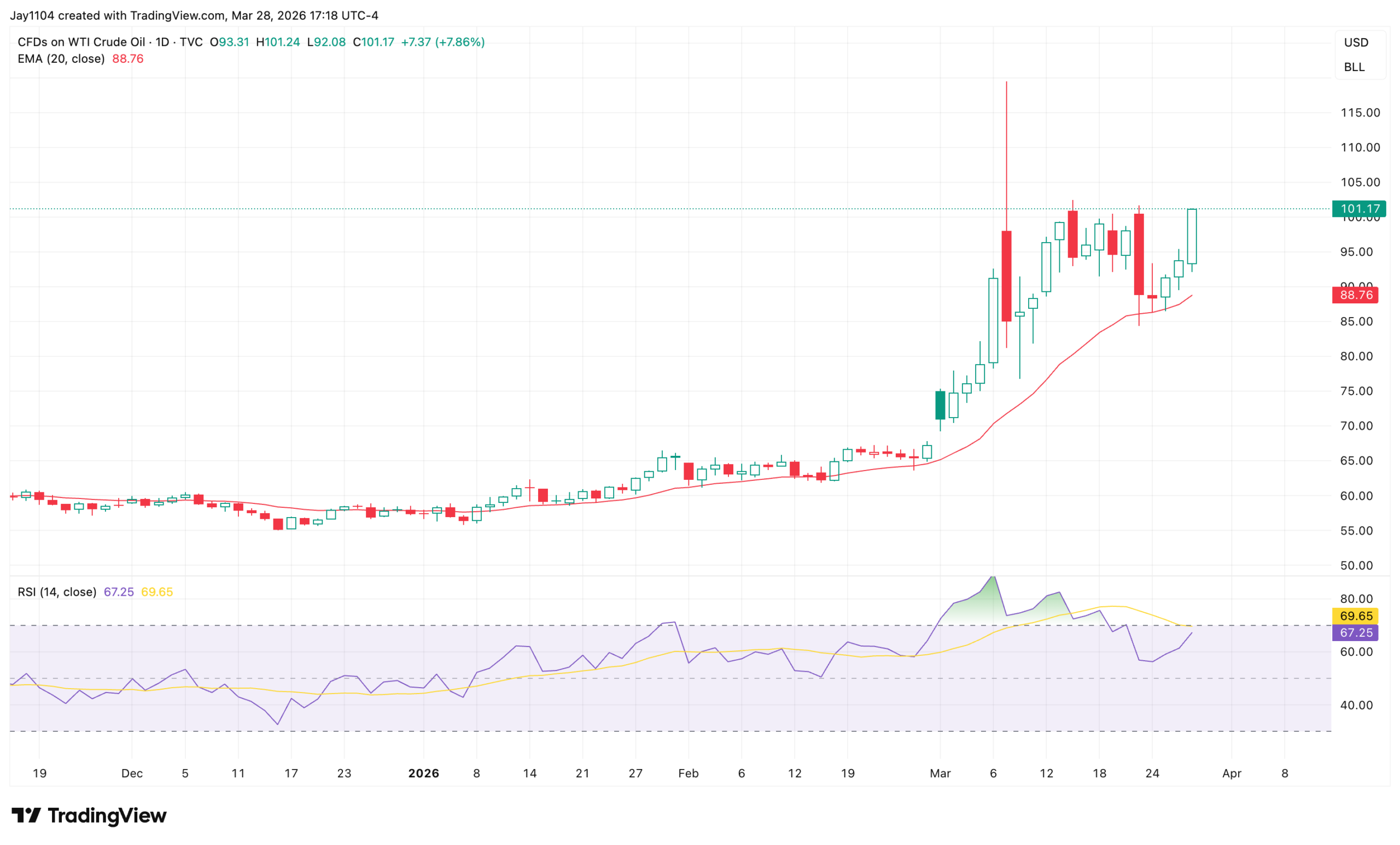The image size is (1400, 845).
Task: Click the EMA (20, close) indicator legend
Action: pyautogui.click(x=61, y=59)
